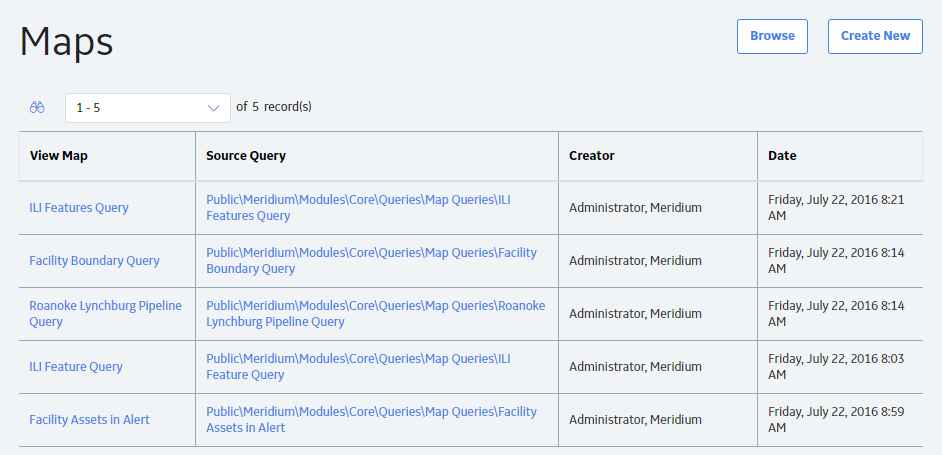Click the binoculars search icon
The width and height of the screenshot is (942, 455).
(37, 108)
